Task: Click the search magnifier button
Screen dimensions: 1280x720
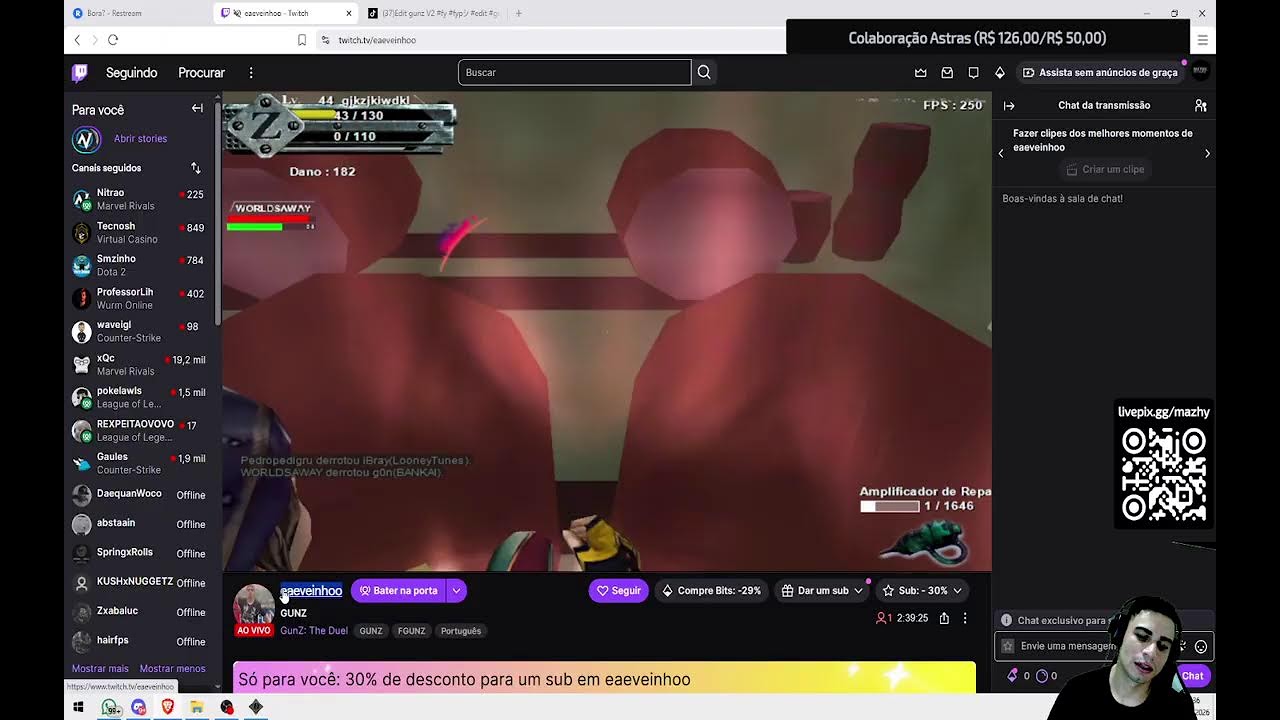Action: 704,72
